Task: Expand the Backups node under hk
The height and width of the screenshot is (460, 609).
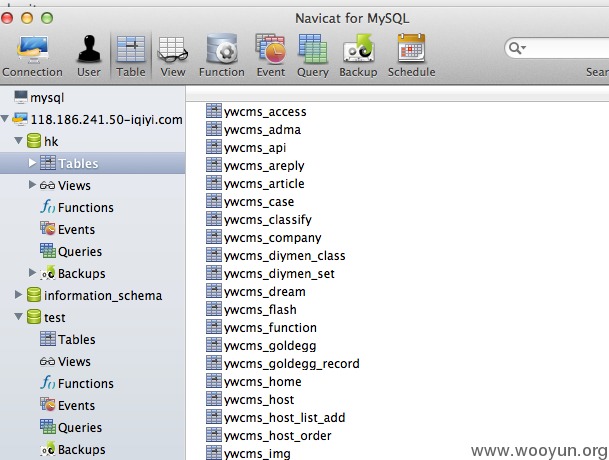Action: [x=32, y=272]
